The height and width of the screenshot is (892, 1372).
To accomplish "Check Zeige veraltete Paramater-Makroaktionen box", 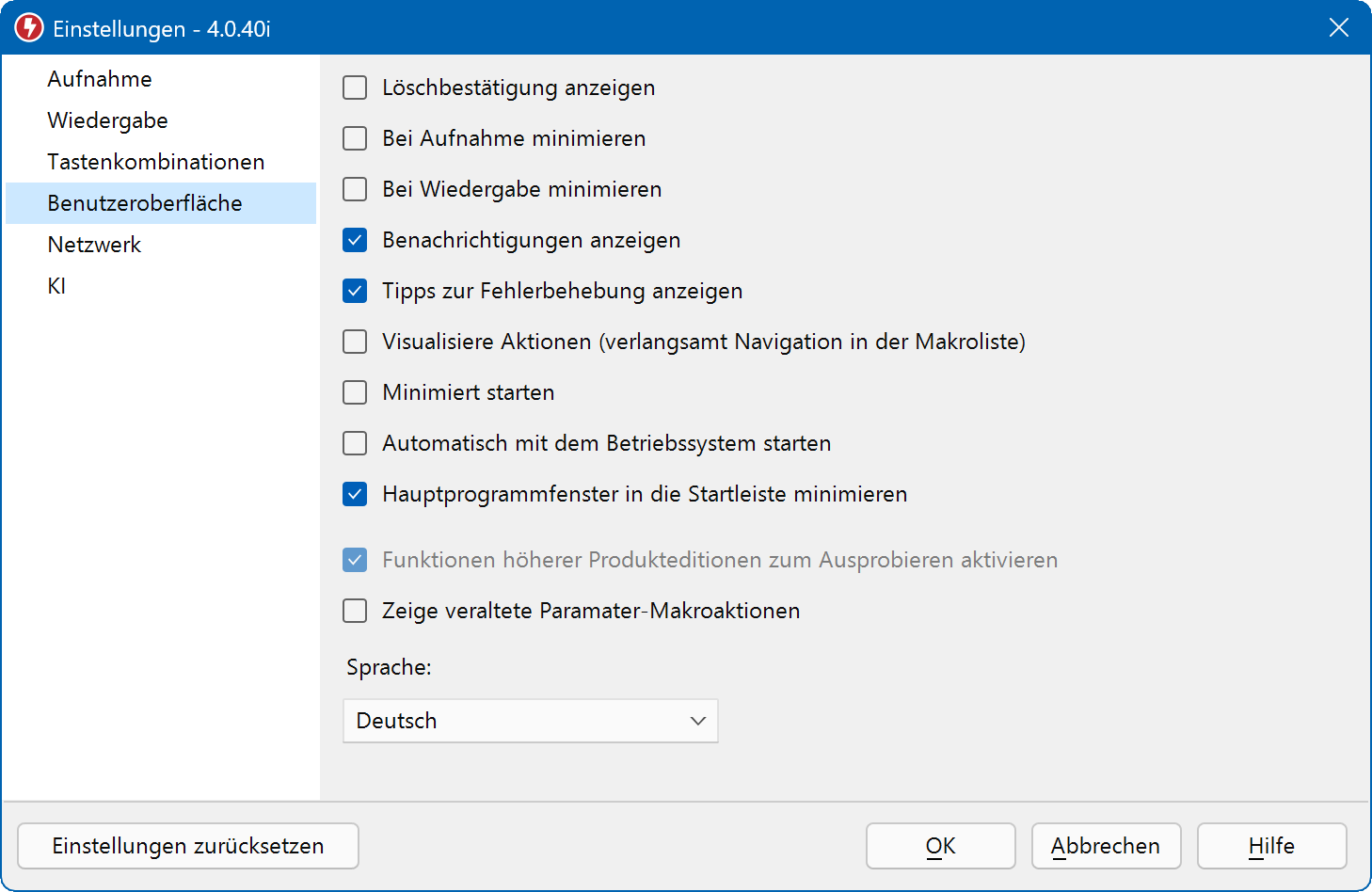I will pyautogui.click(x=355, y=611).
